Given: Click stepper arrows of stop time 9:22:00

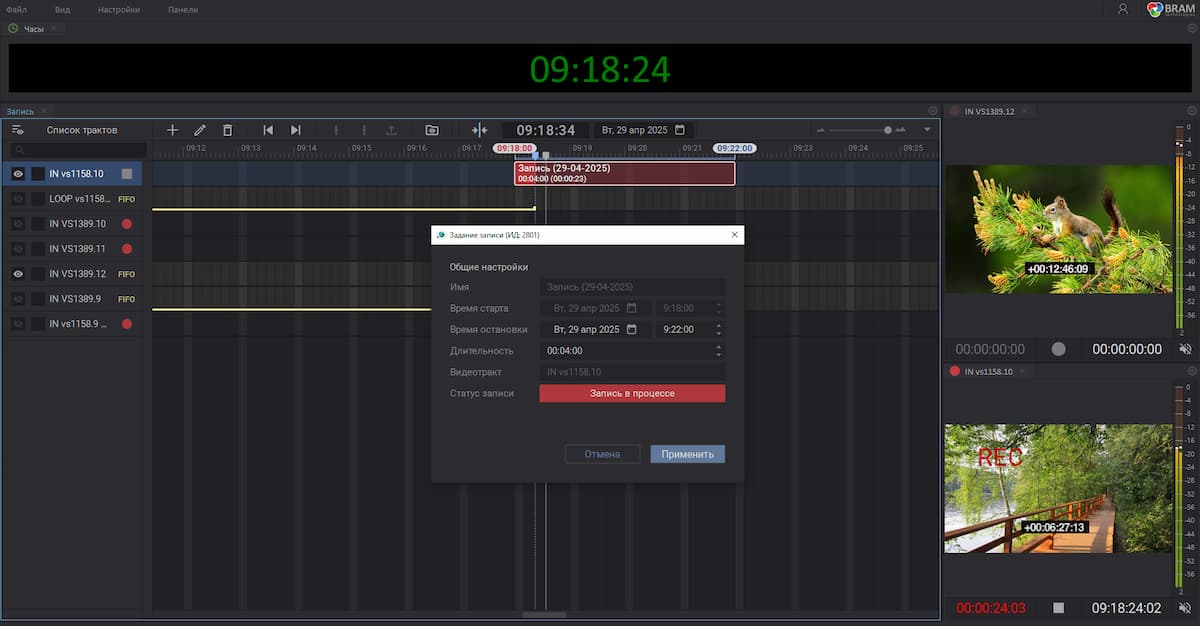Looking at the screenshot, I should click(x=719, y=329).
